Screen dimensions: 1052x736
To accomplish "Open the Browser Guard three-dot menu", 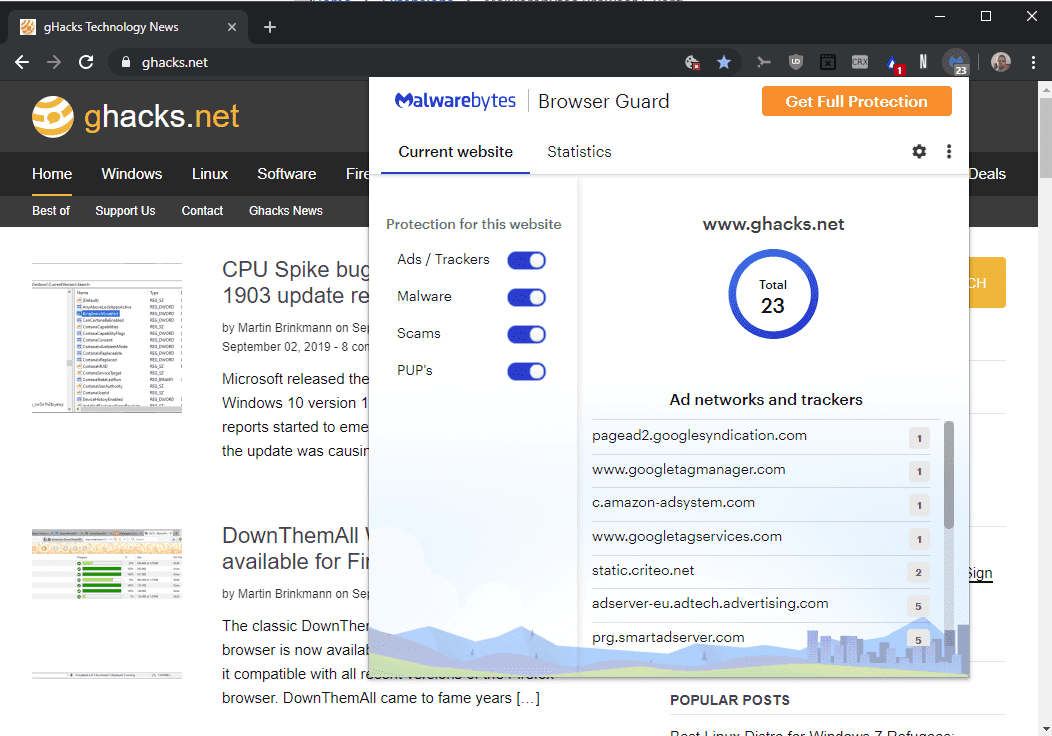I will tap(948, 151).
